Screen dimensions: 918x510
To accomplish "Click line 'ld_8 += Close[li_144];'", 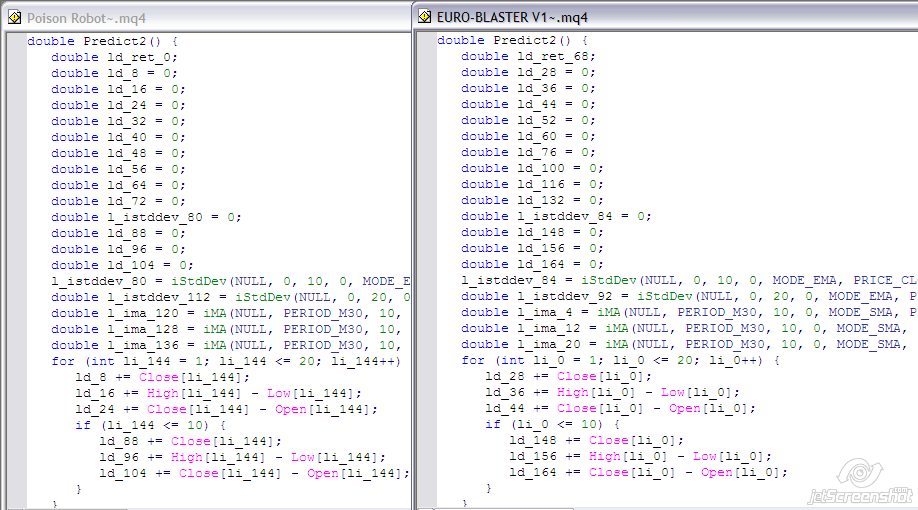I will 162,377.
